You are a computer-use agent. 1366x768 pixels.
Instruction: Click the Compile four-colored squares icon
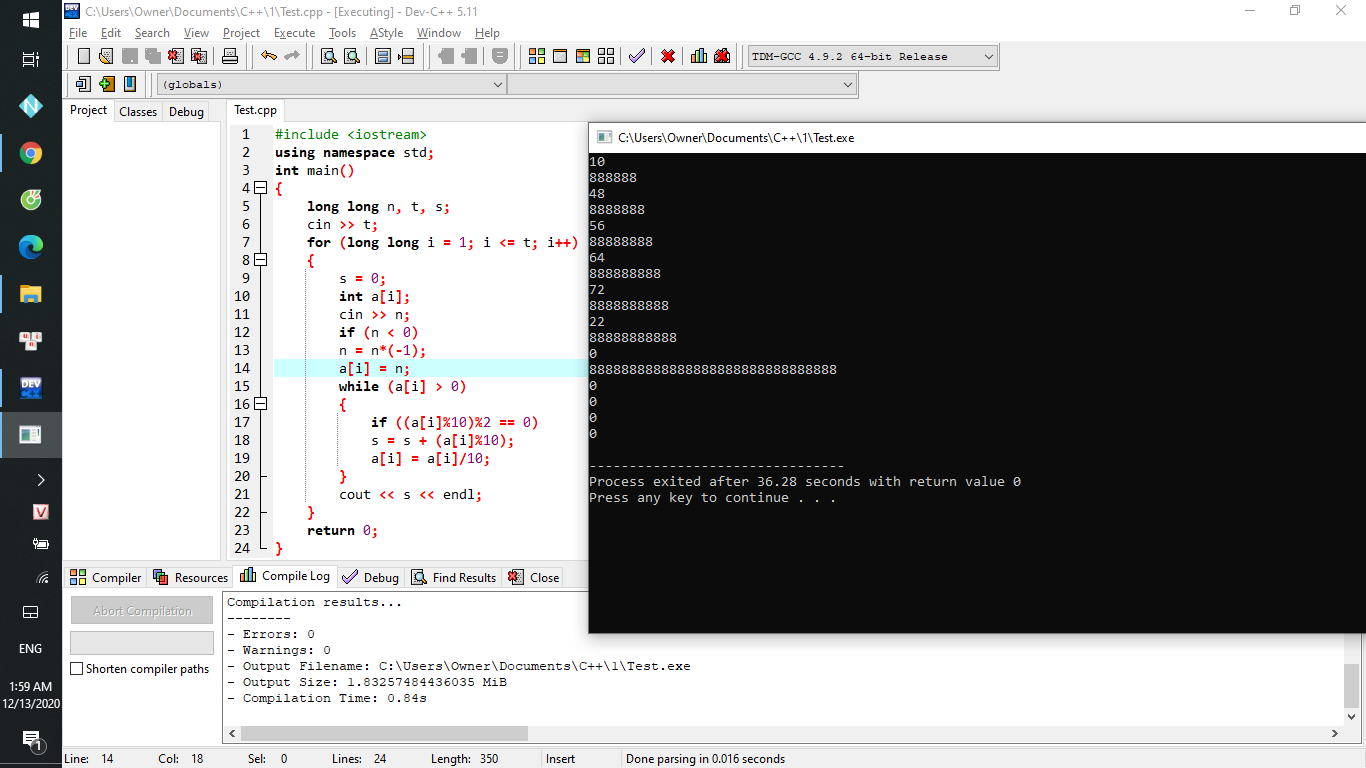coord(537,57)
